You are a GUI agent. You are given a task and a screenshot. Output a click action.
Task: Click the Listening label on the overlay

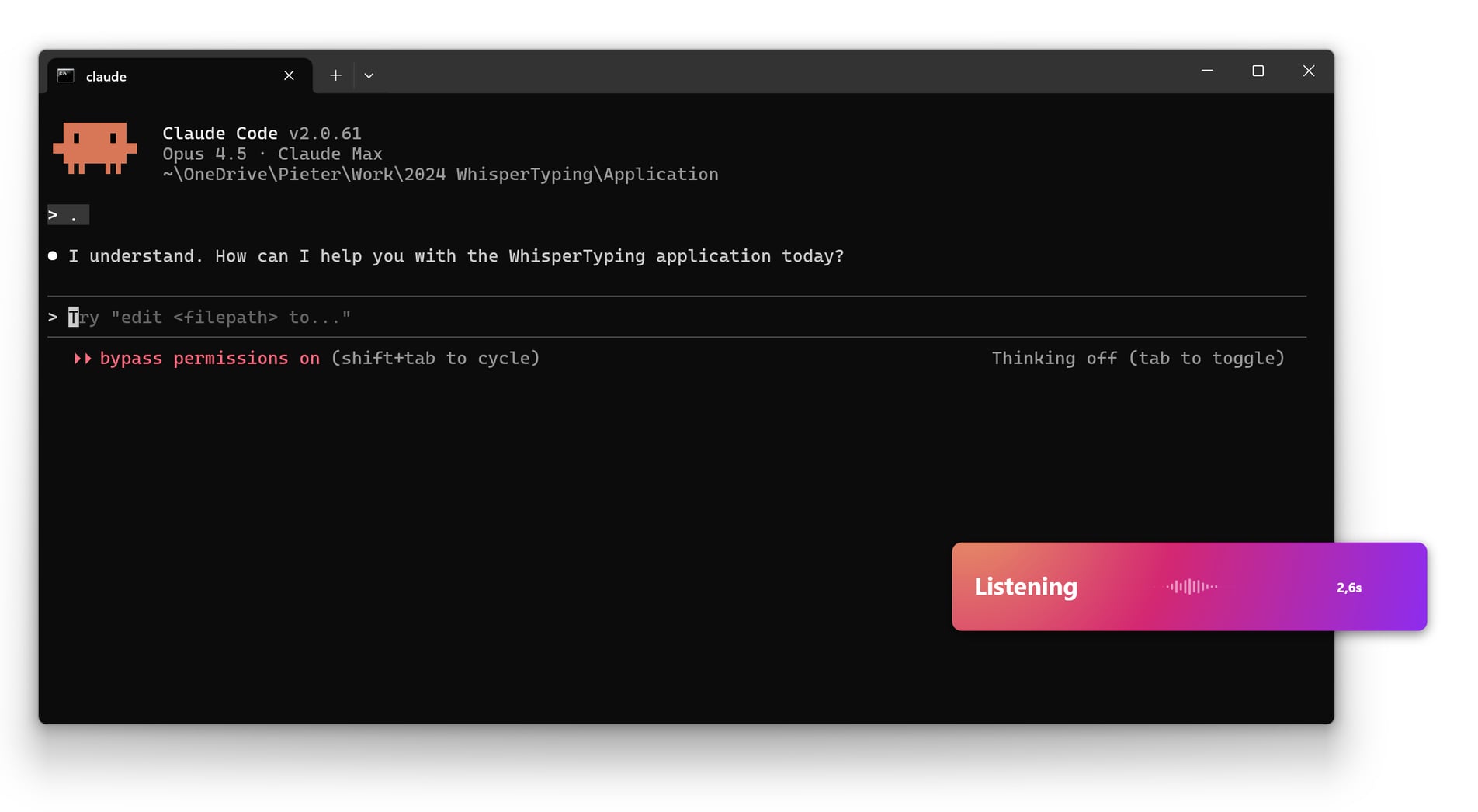coord(1026,587)
